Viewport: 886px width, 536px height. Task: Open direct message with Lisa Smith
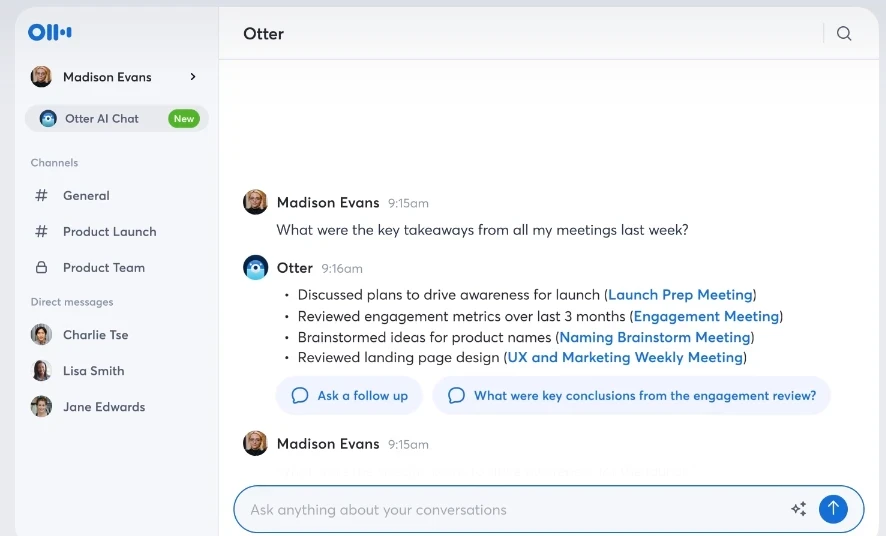click(93, 371)
